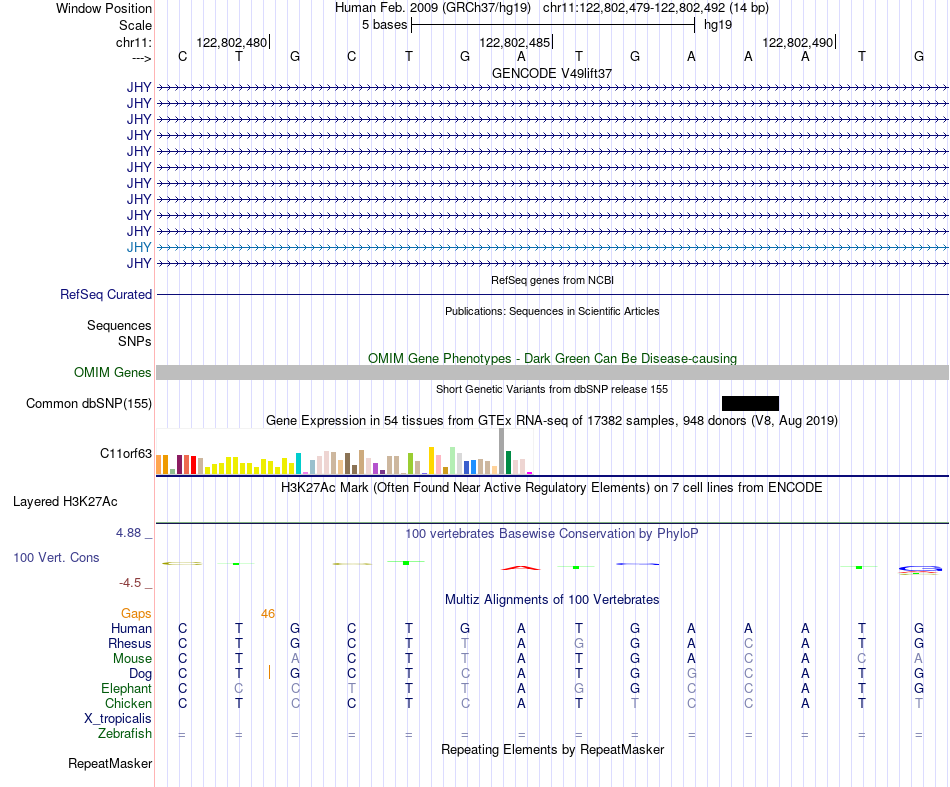The width and height of the screenshot is (950, 787).
Task: Open the Layered H3K27Ac track label
Action: [x=65, y=502]
